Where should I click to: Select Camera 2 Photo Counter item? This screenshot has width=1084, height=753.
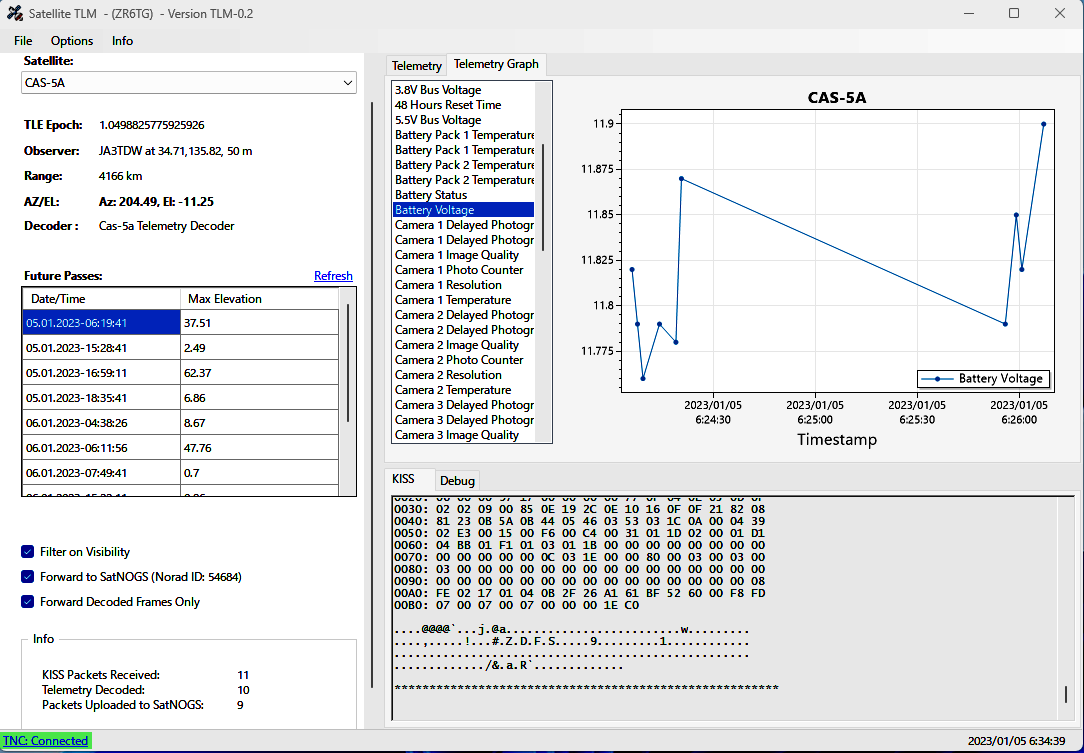tap(464, 360)
